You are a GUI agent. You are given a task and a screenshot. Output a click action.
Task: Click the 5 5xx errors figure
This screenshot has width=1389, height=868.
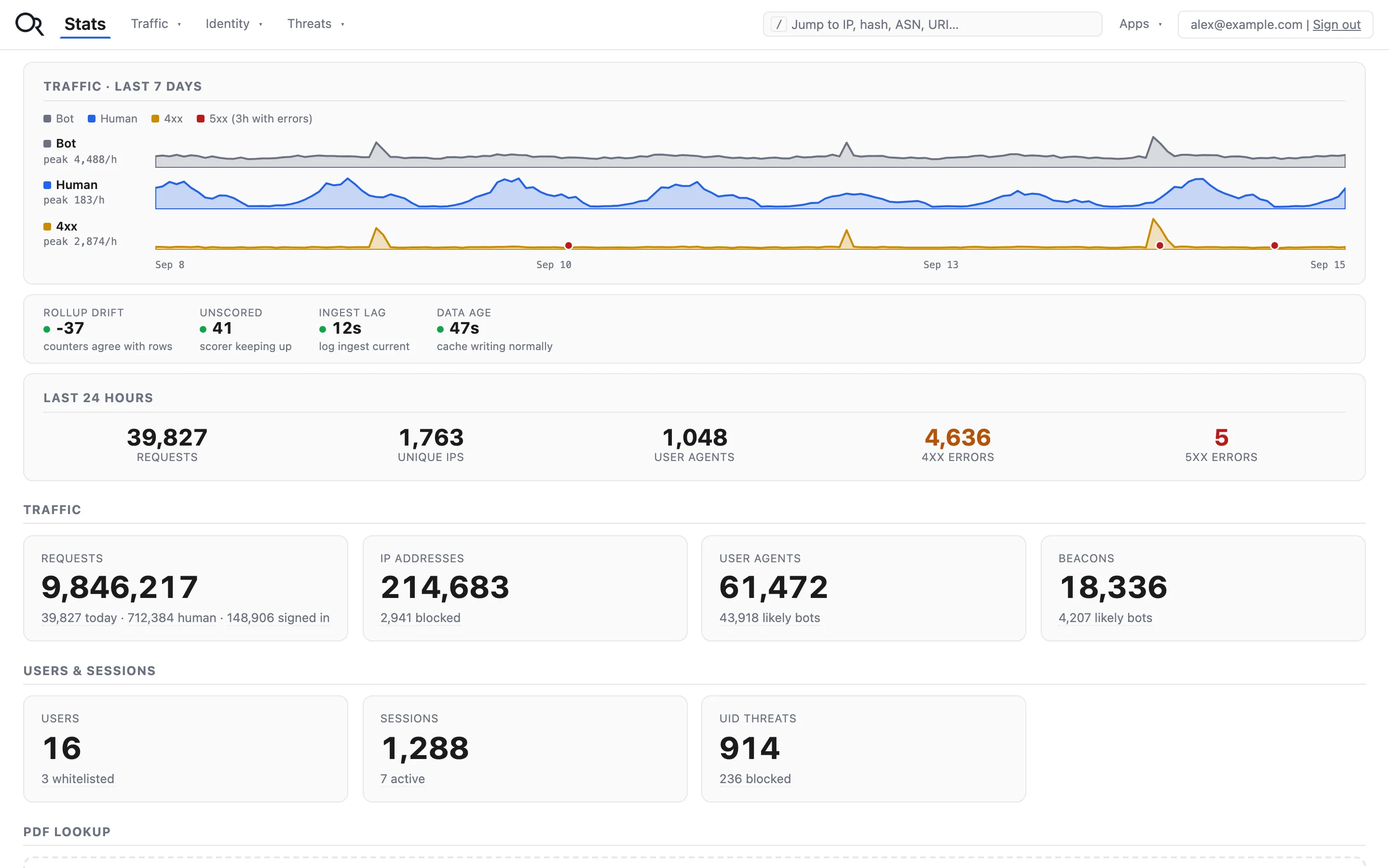tap(1221, 437)
